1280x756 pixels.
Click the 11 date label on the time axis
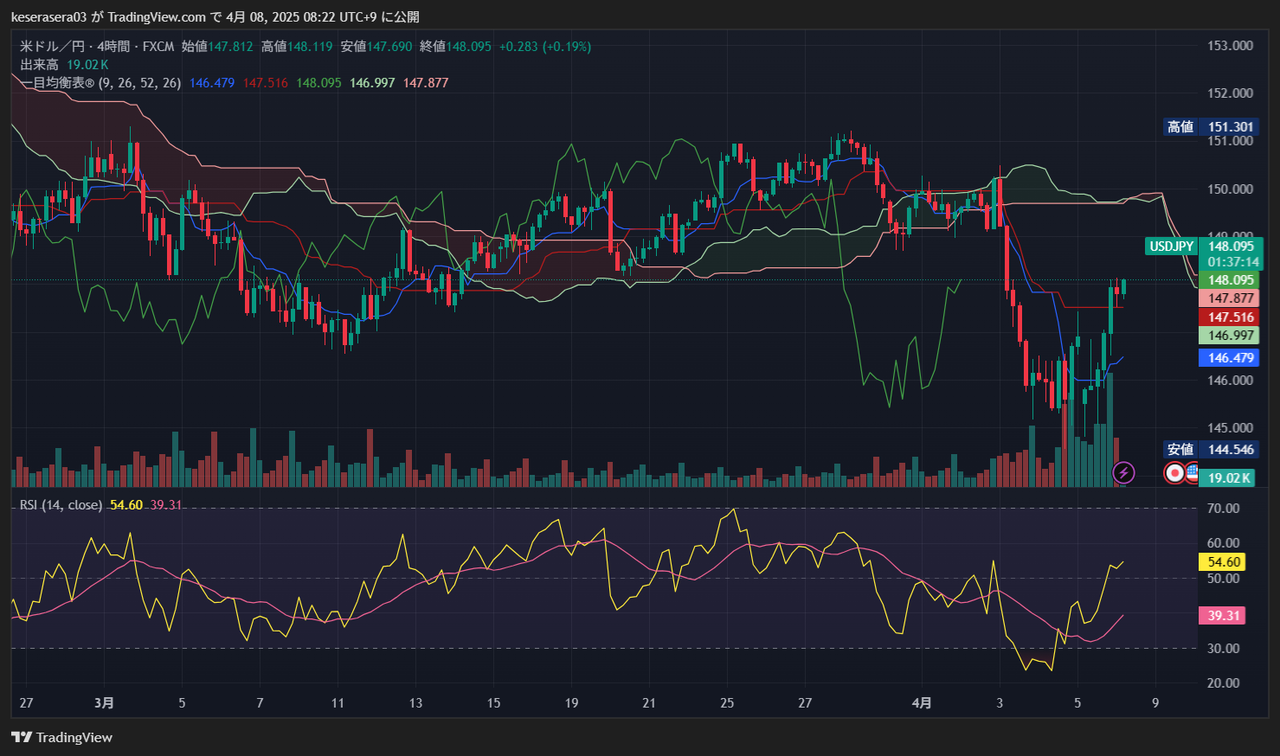point(337,703)
